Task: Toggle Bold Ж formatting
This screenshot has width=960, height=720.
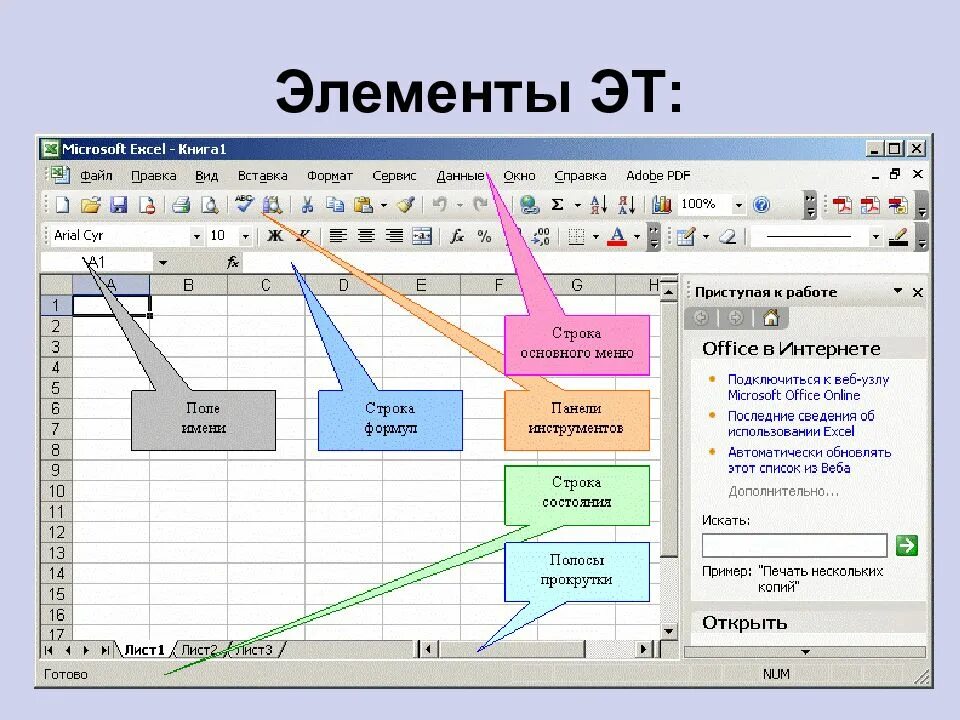Action: coord(275,236)
